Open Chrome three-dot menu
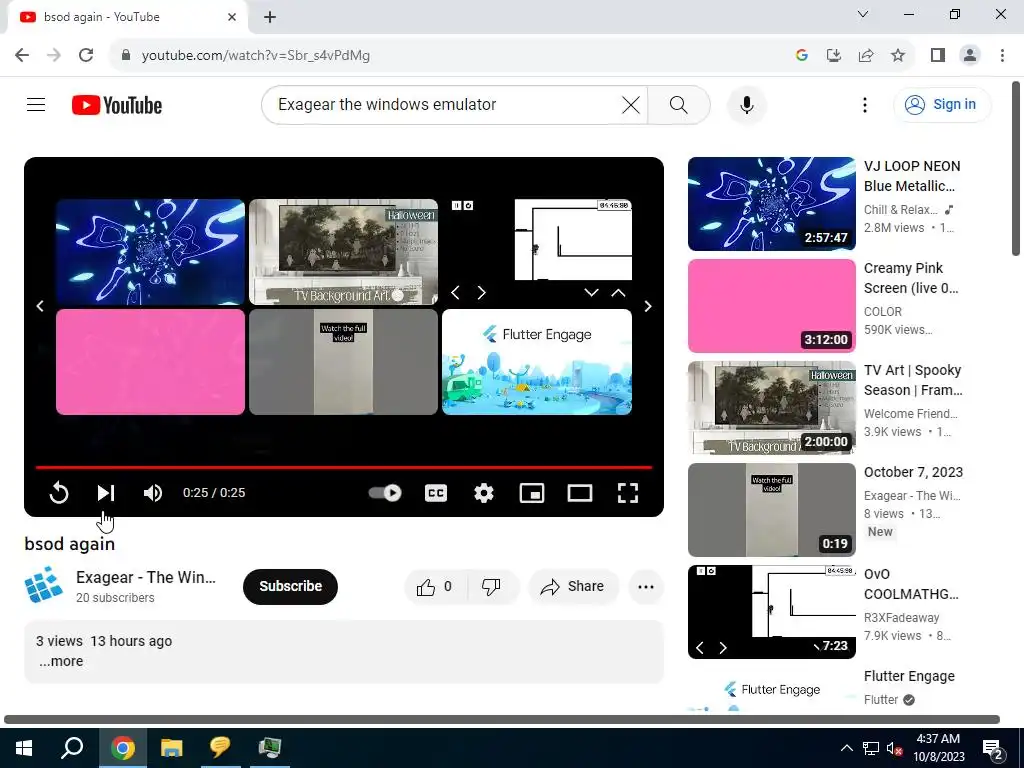1024x768 pixels. pyautogui.click(x=1002, y=55)
